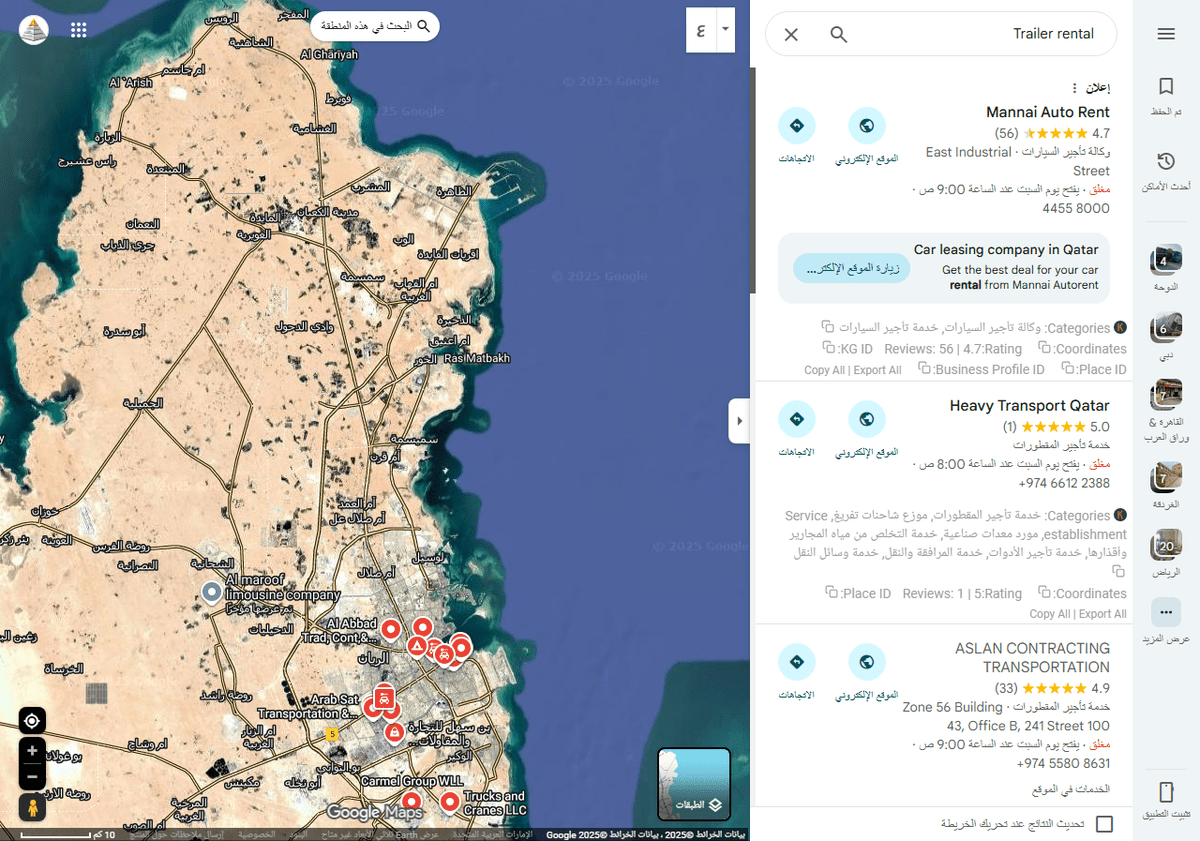This screenshot has height=841, width=1200.
Task: Open ASLAN CONTRACTING TRANSPORTATION result title
Action: click(1032, 657)
